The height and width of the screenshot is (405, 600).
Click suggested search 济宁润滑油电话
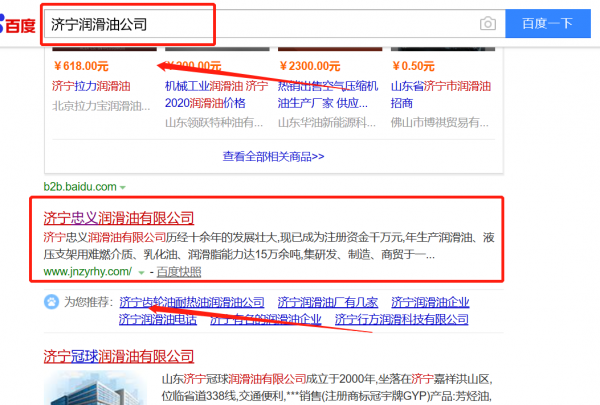[156, 320]
